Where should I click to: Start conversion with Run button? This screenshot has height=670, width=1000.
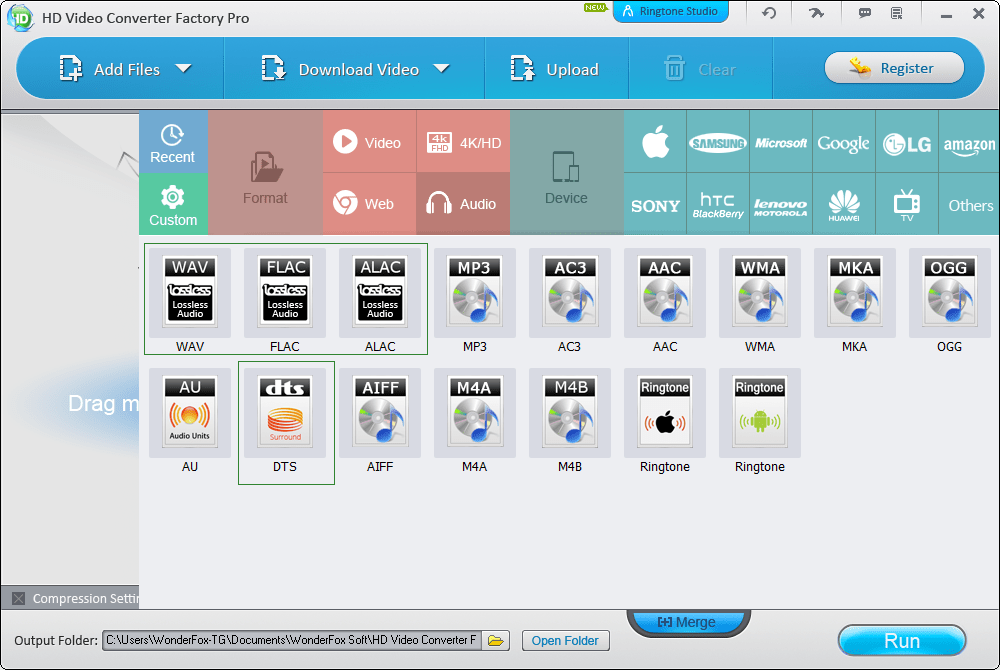902,640
